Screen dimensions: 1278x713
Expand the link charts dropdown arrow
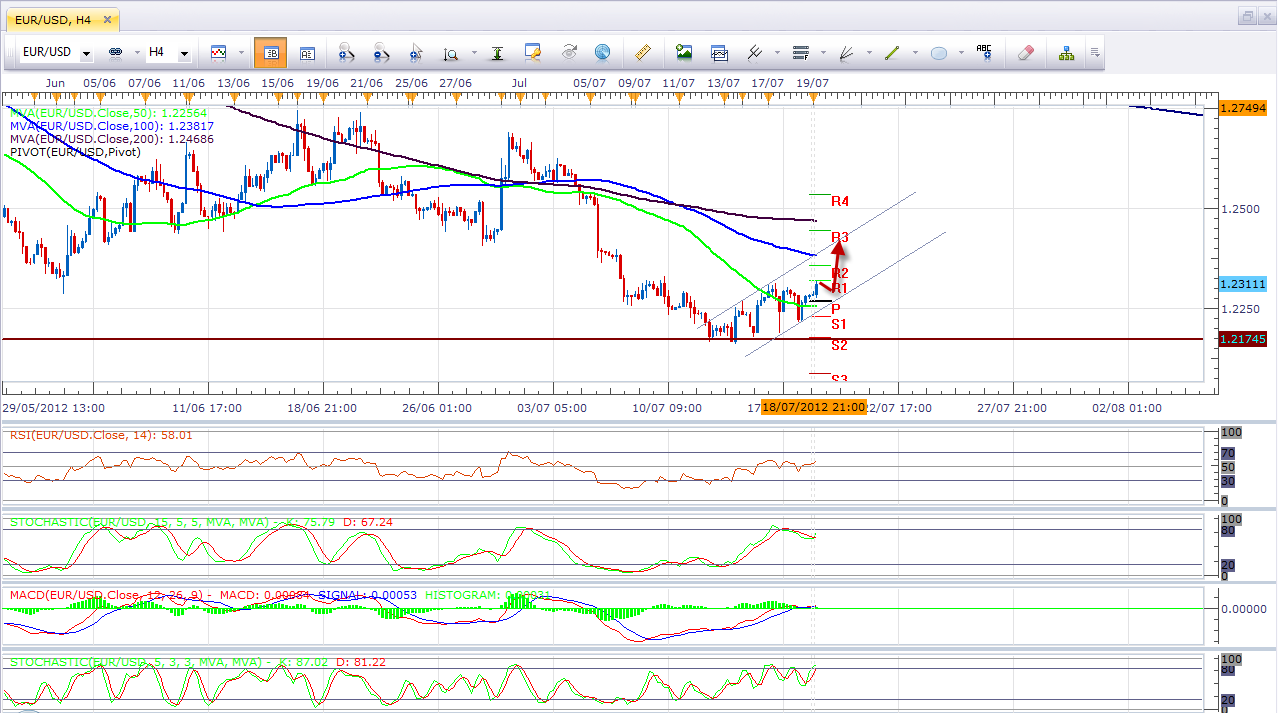tap(137, 53)
